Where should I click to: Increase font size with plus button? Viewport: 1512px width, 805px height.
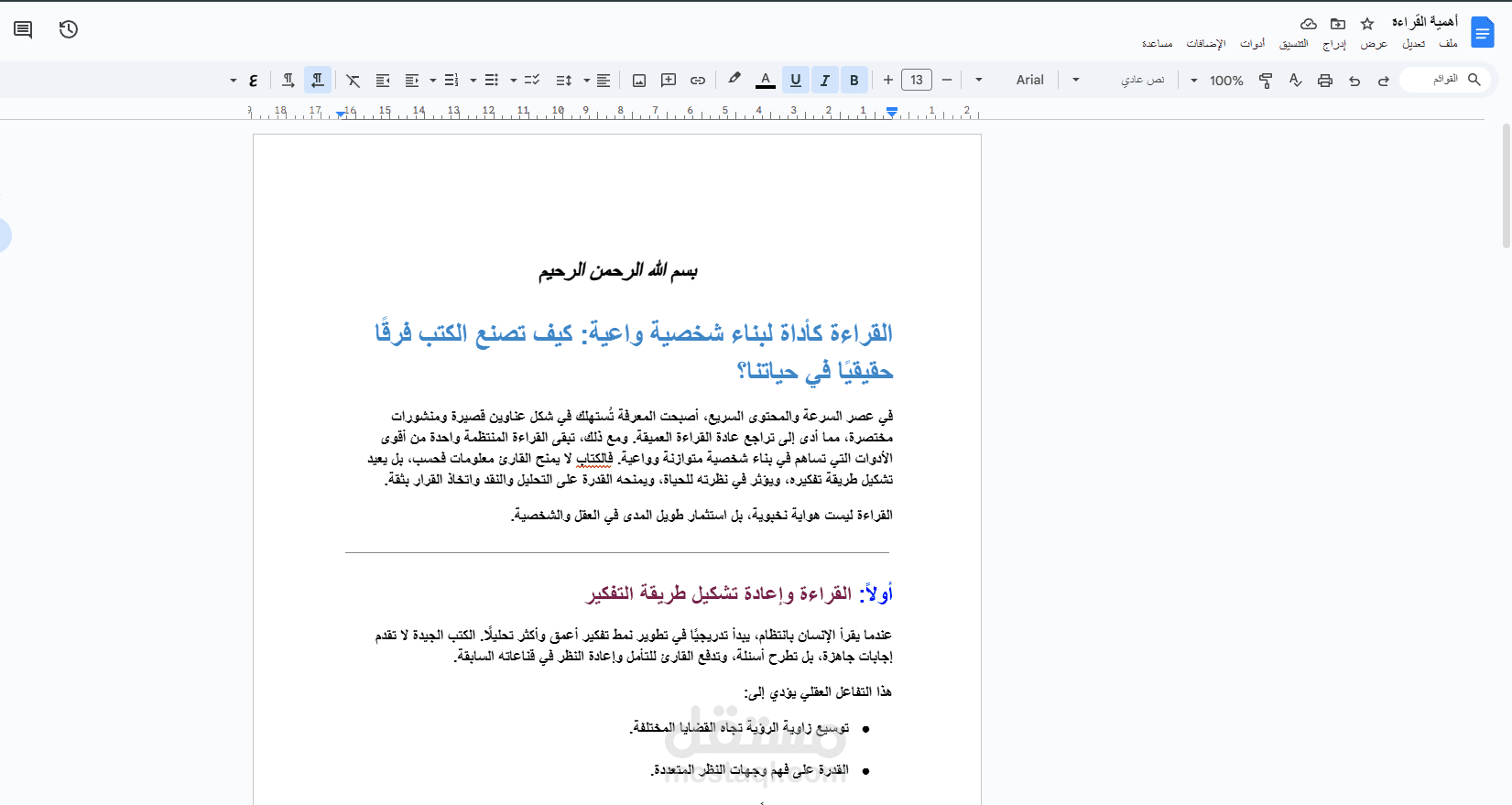(888, 80)
